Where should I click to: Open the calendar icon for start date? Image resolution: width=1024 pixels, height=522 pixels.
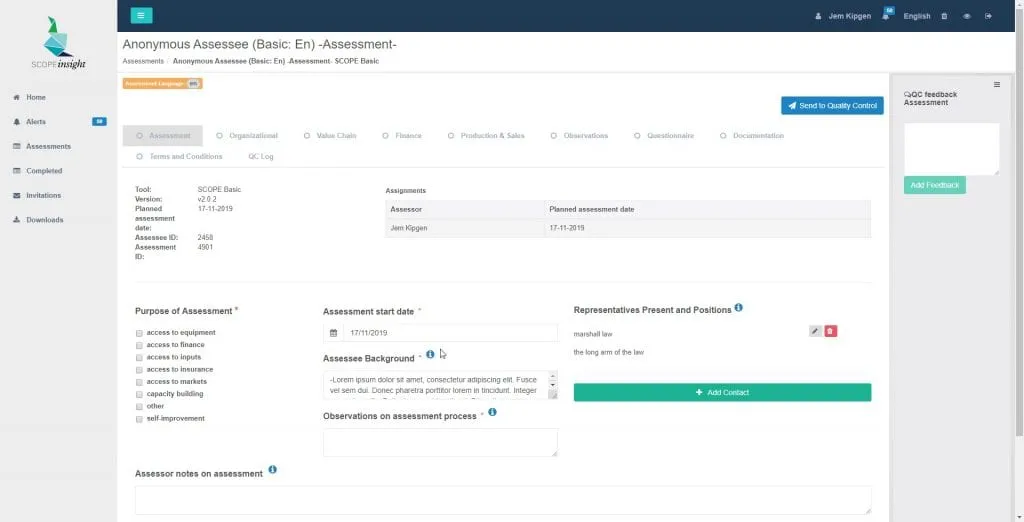click(333, 333)
